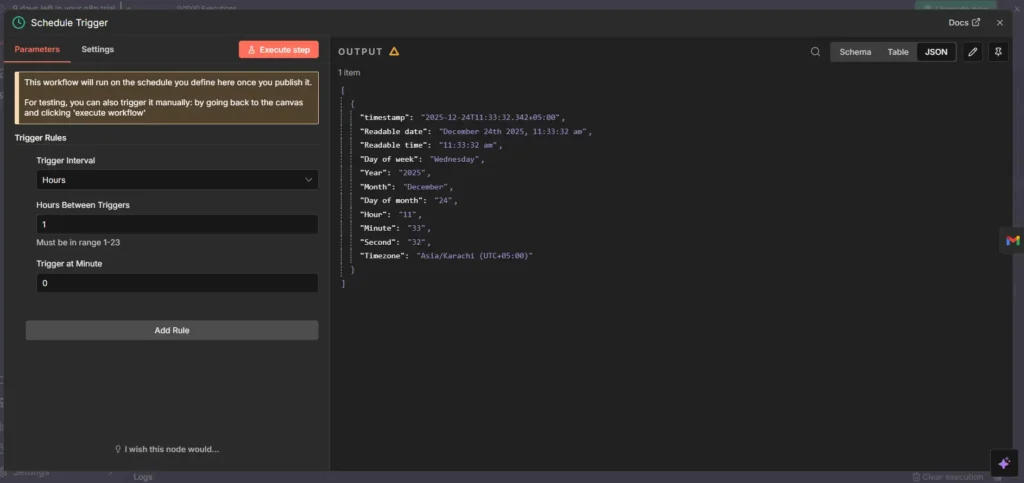Switch to the Parameters tab
1024x483 pixels.
37,50
